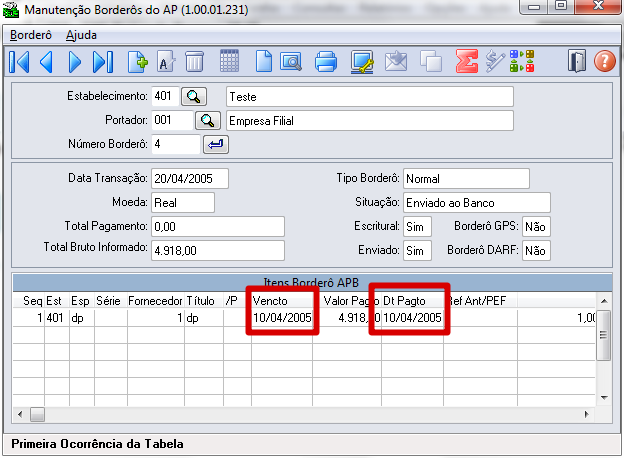
Task: Click the Portador field with 001
Action: coord(172,120)
